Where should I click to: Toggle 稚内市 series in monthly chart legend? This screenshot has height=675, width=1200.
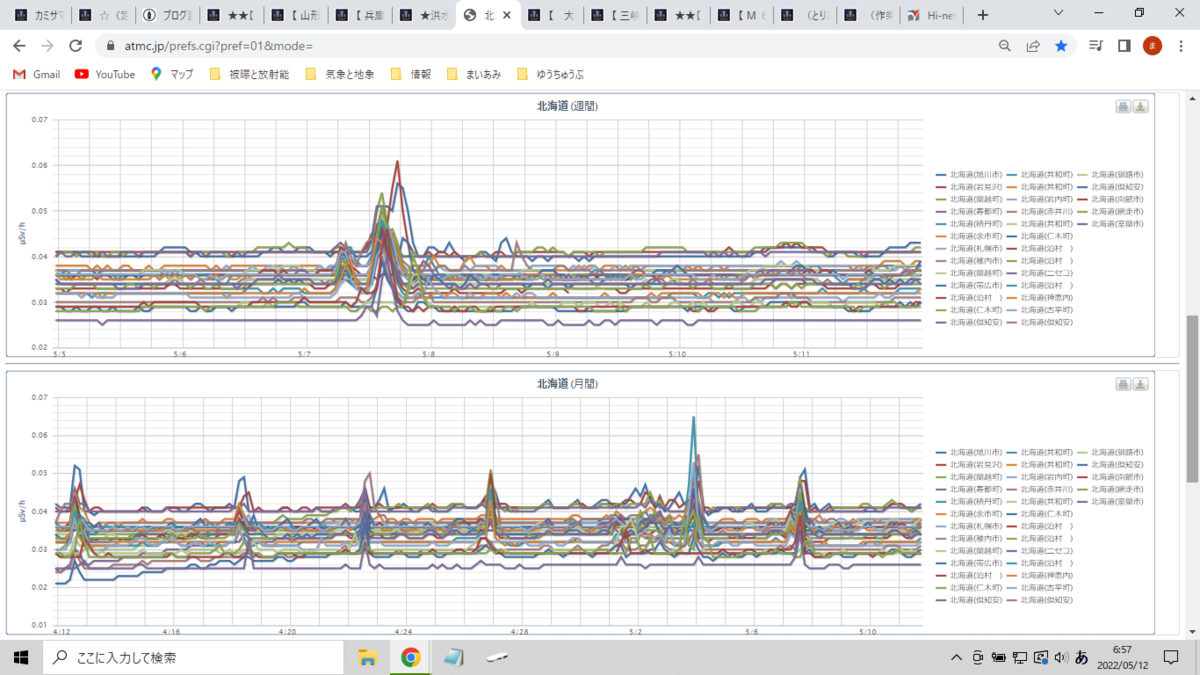pos(969,539)
